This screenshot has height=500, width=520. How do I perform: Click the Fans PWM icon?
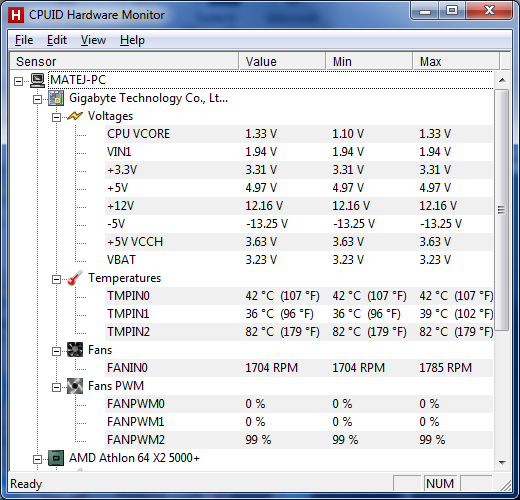pyautogui.click(x=75, y=386)
